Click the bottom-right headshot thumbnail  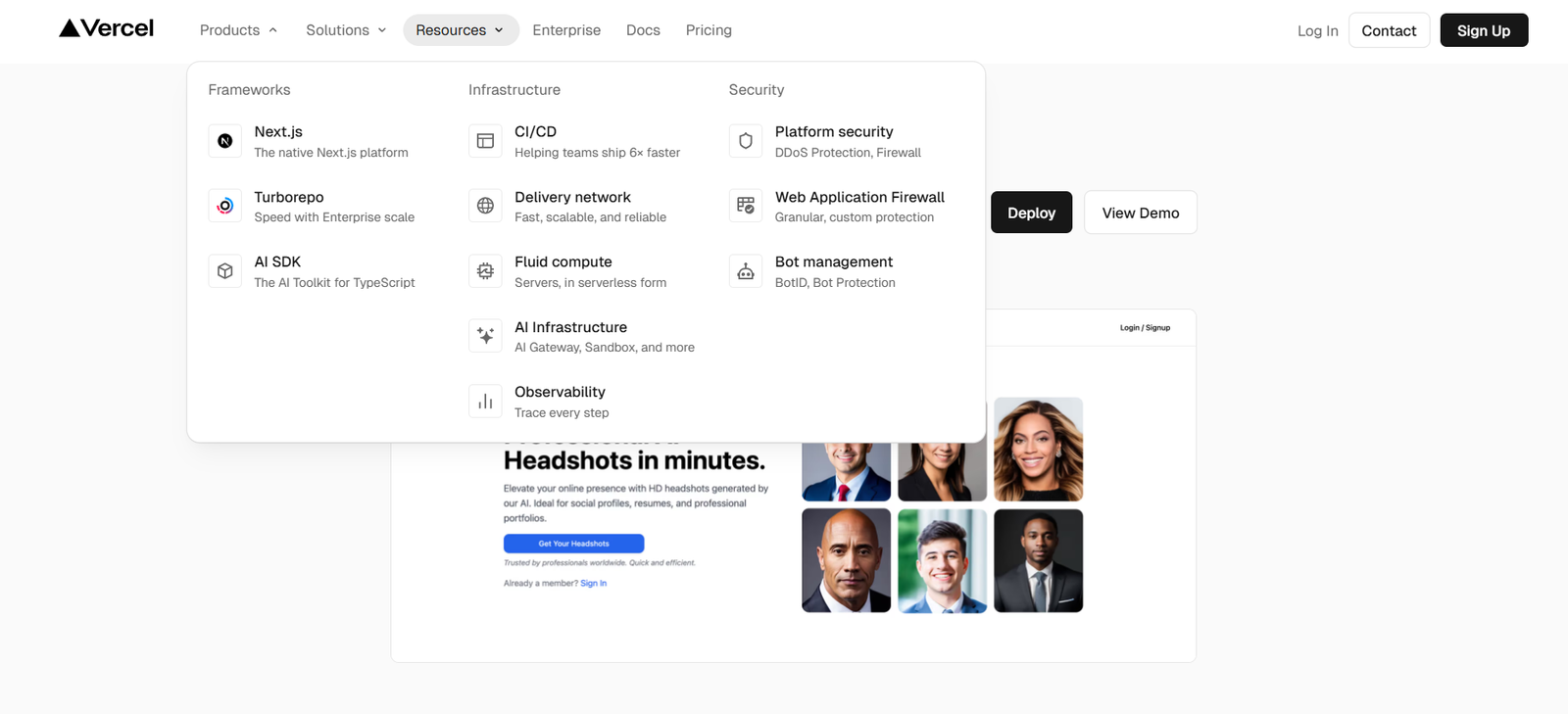coord(1038,560)
